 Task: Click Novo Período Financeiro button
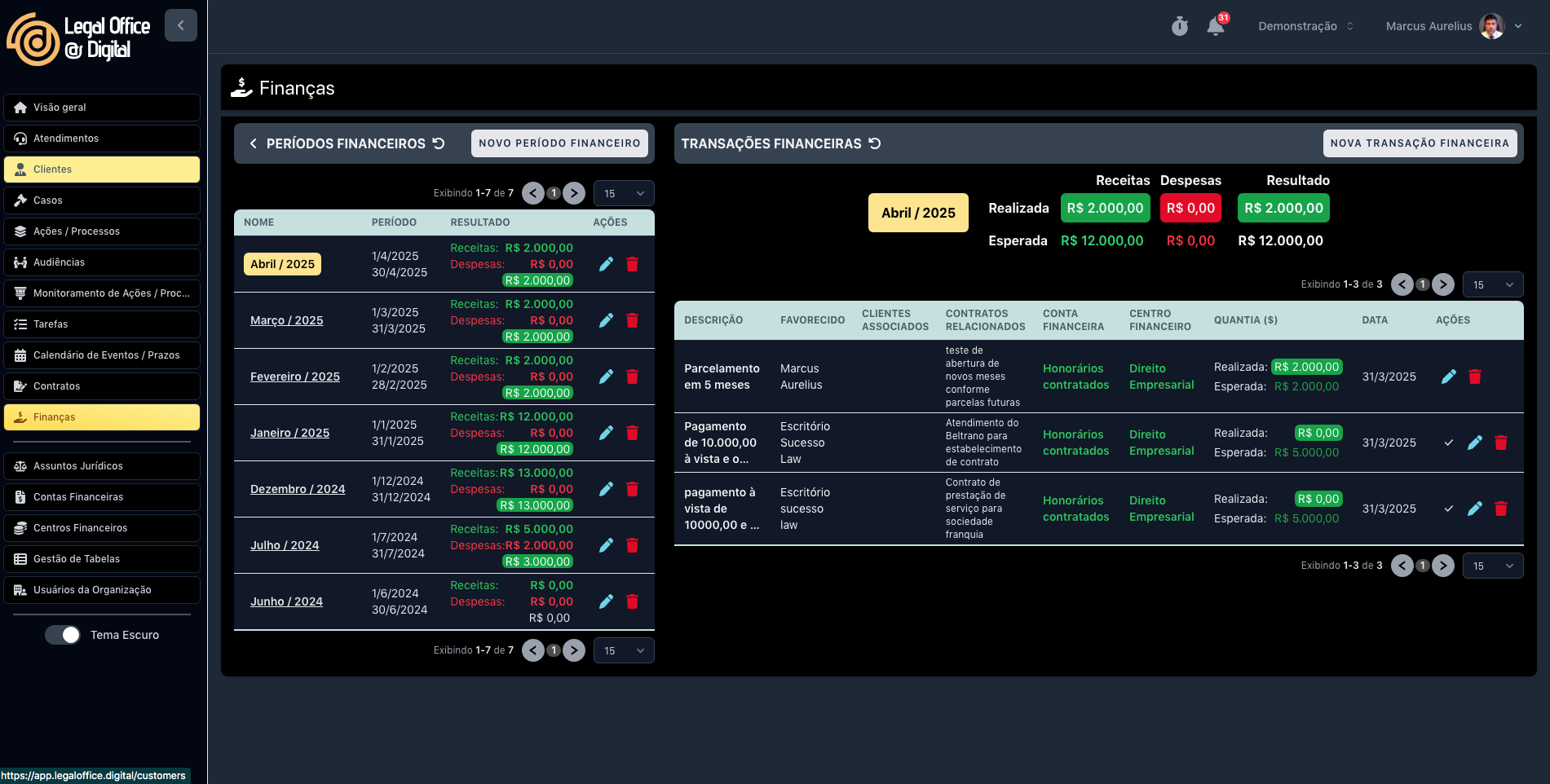pos(559,143)
